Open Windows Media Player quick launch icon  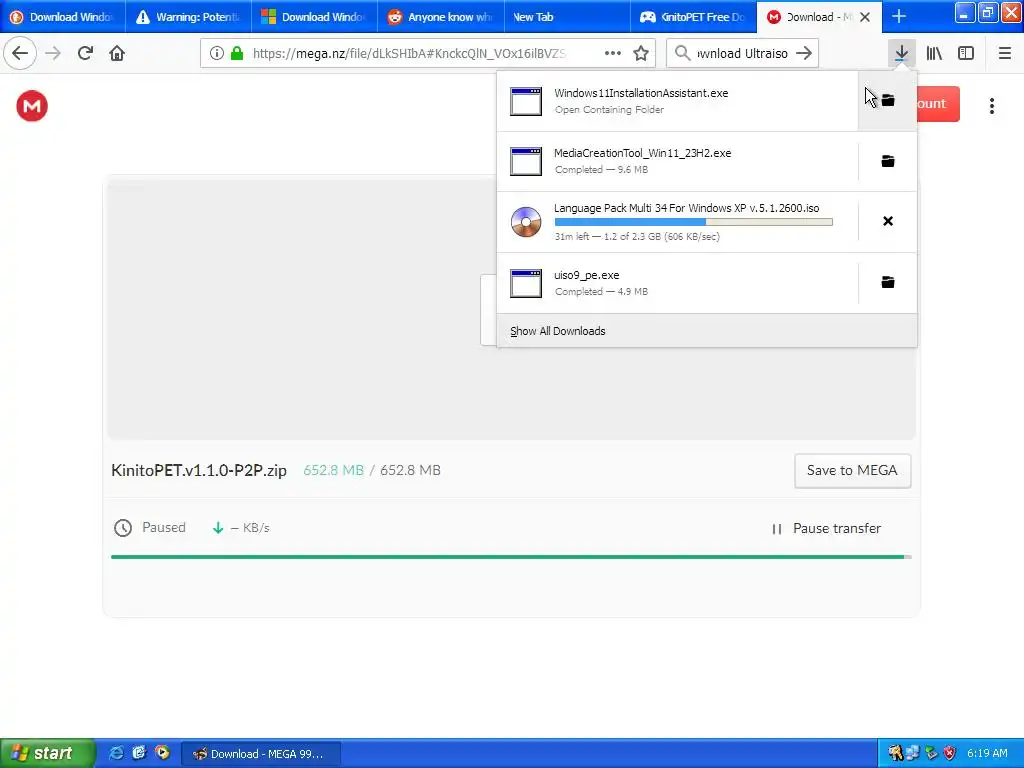click(162, 753)
